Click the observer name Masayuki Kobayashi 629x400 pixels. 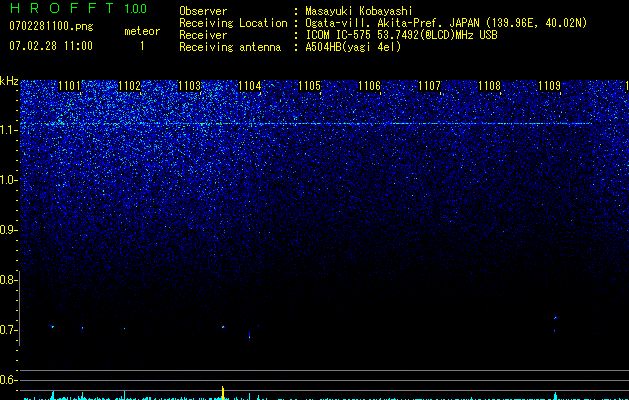(359, 11)
